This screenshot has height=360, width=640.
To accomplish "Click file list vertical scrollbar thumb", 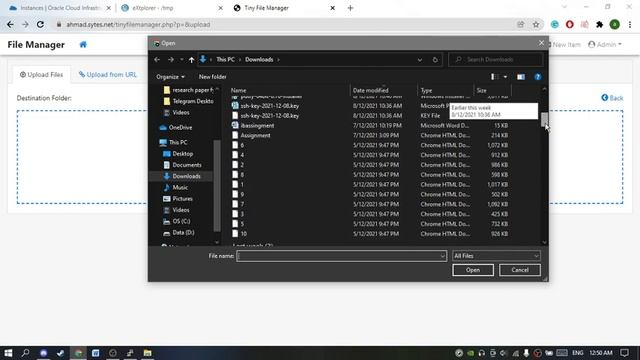I will [544, 120].
